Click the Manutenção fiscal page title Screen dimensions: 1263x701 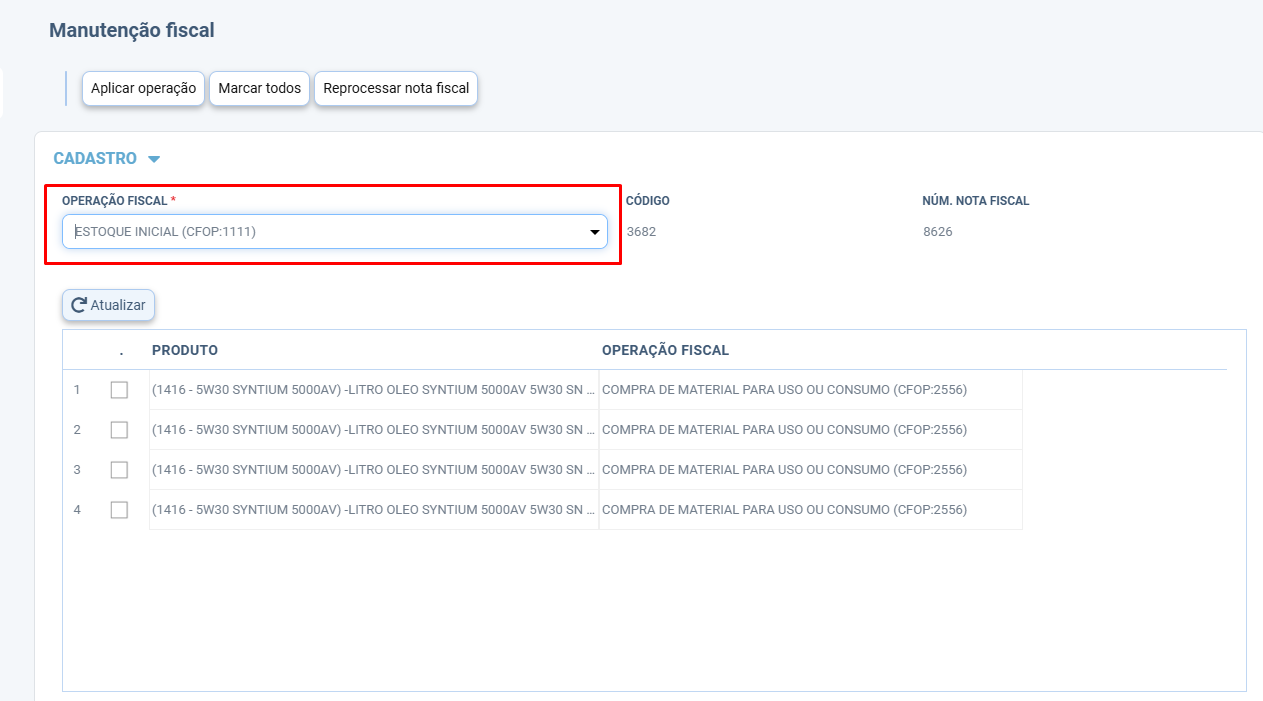pos(132,30)
